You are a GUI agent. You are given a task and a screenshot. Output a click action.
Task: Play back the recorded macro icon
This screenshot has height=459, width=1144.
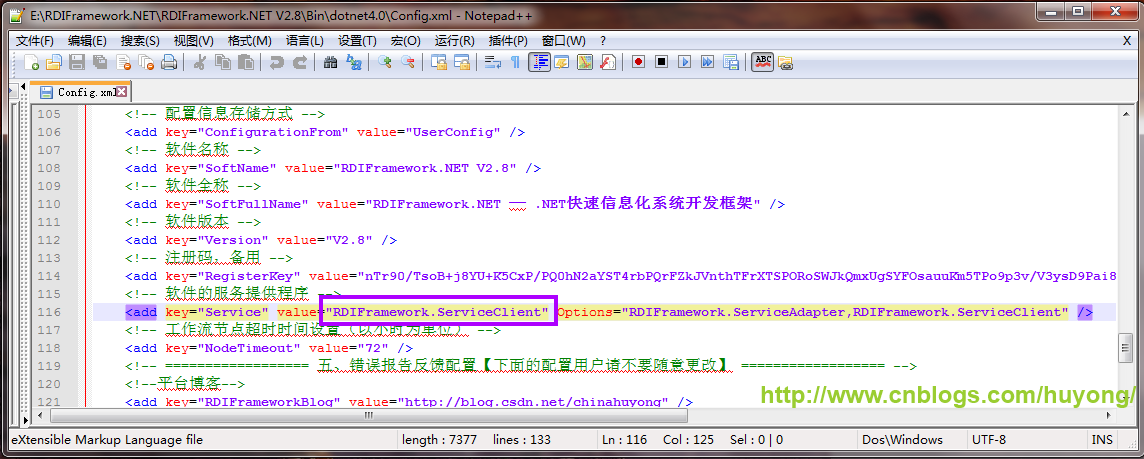[x=684, y=63]
